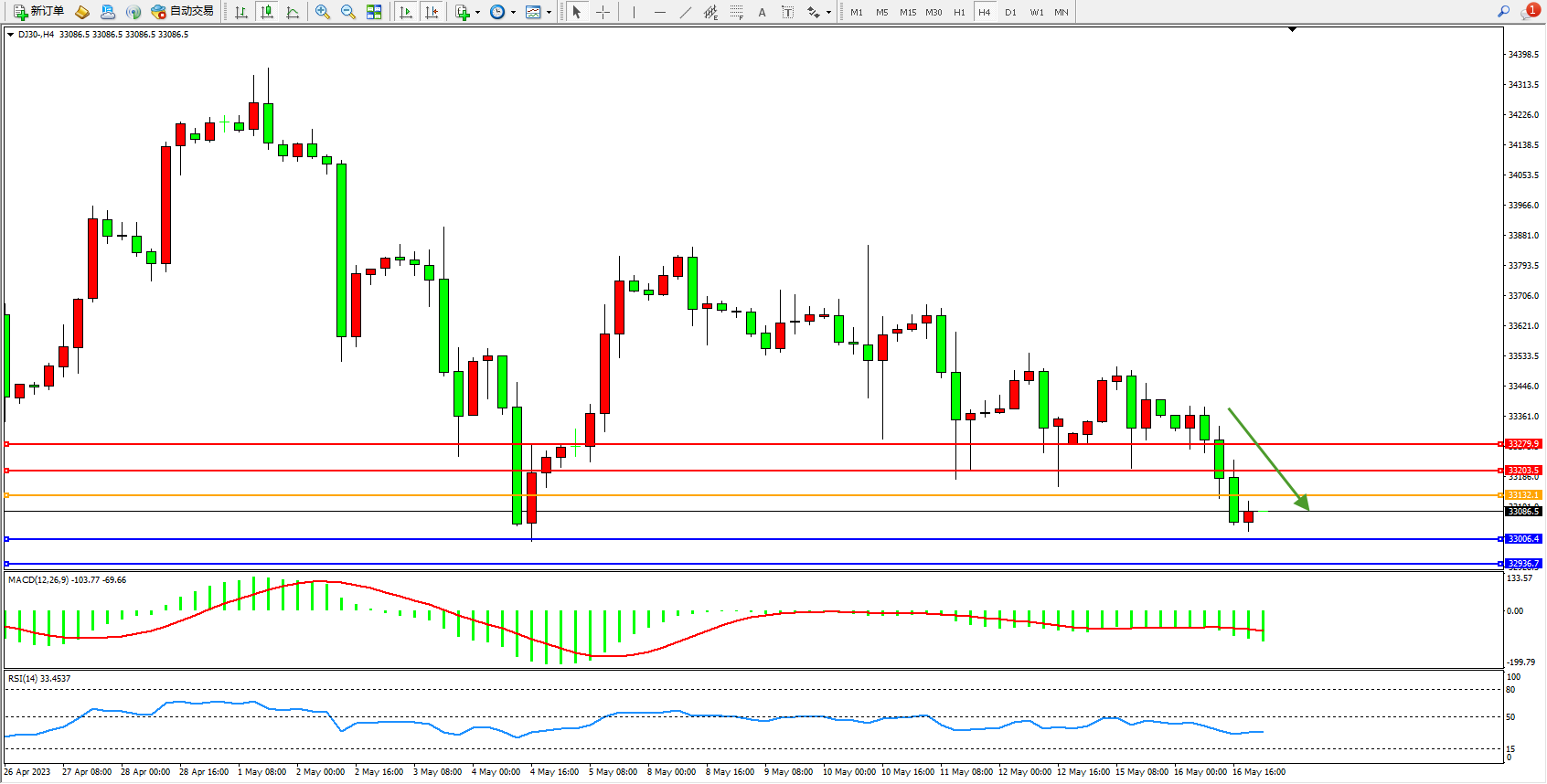The height and width of the screenshot is (784, 1547).
Task: Zoom out of the chart
Action: 348,12
